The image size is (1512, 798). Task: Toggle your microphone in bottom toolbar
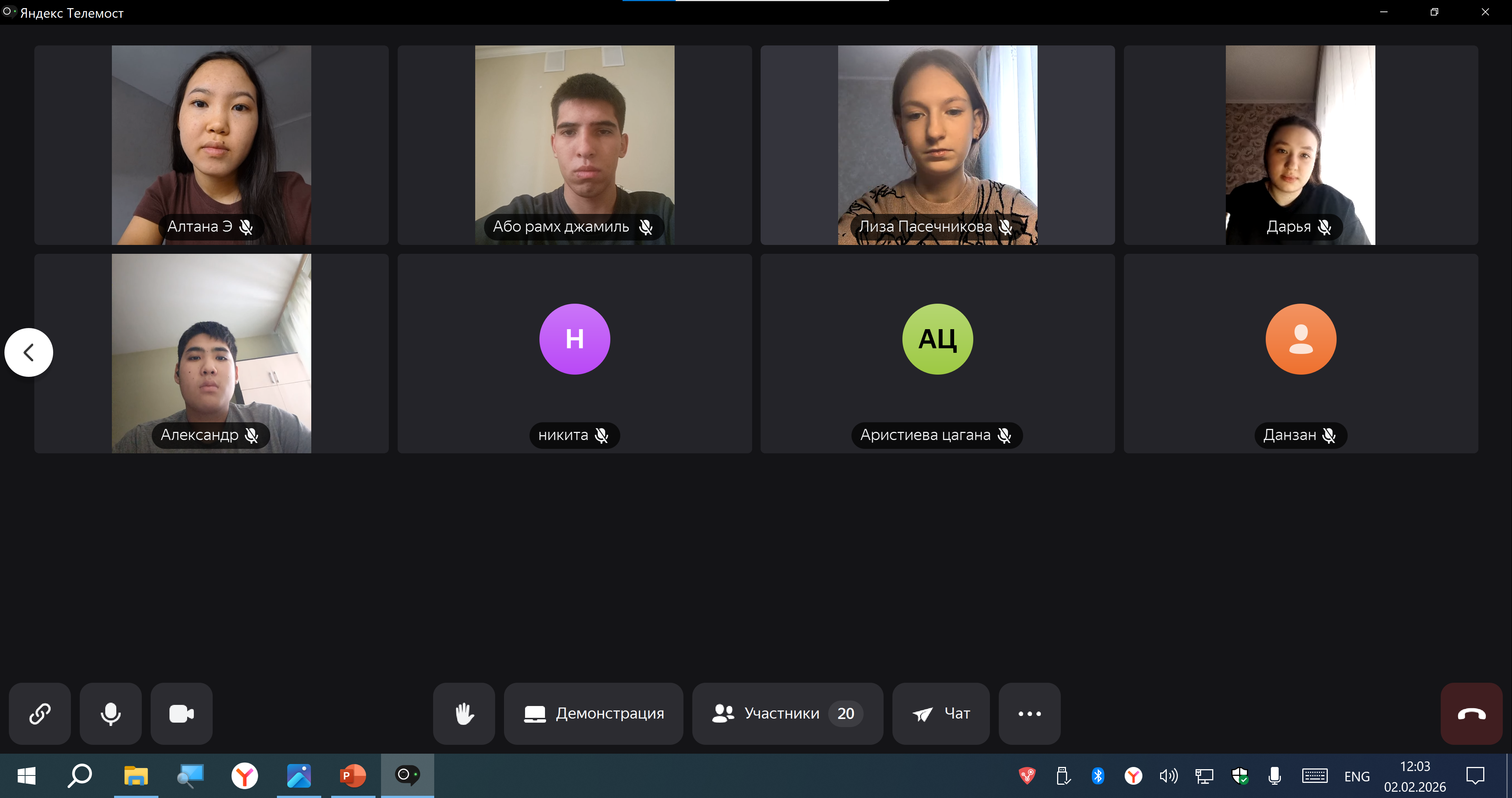coord(110,713)
